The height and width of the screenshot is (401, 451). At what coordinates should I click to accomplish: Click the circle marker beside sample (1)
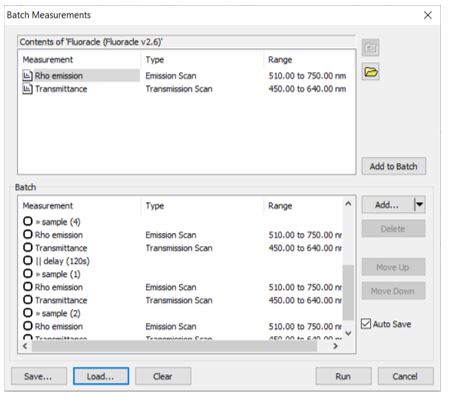click(x=28, y=274)
